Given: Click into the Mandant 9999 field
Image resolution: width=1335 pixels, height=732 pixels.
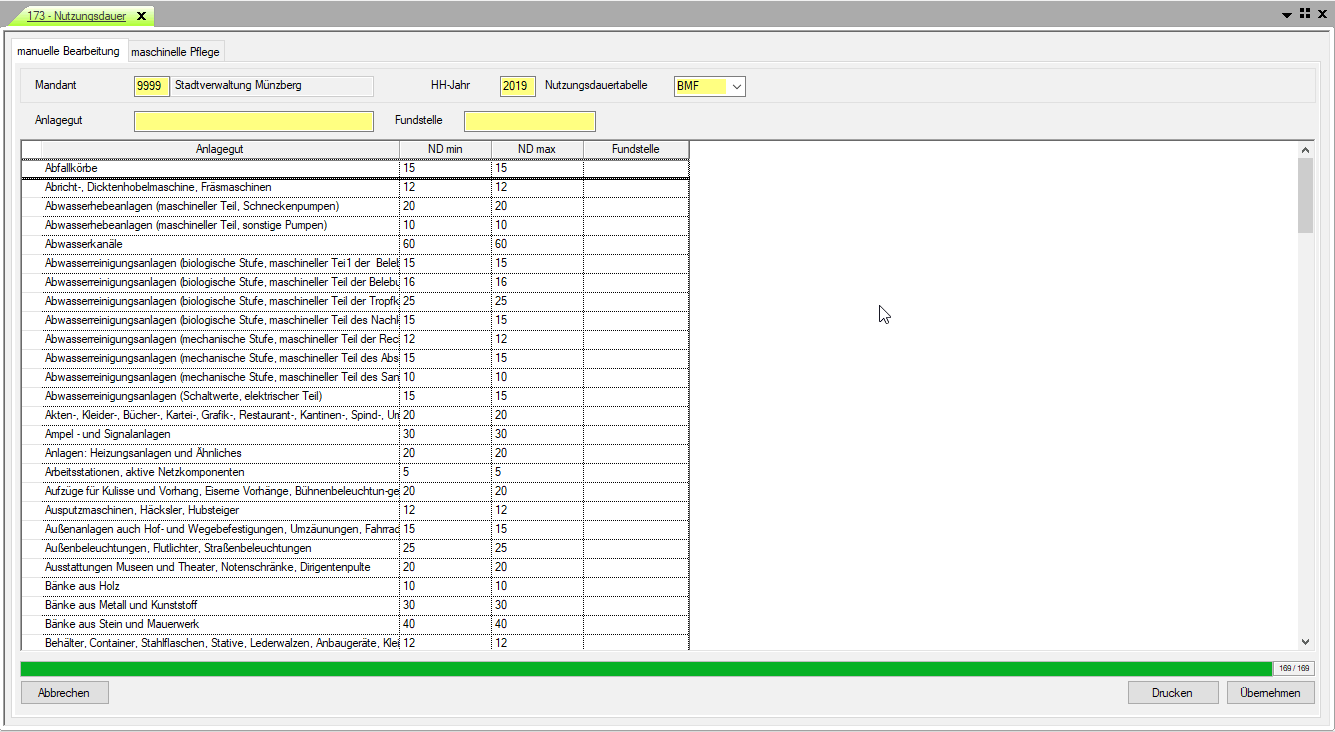Looking at the screenshot, I should 151,86.
